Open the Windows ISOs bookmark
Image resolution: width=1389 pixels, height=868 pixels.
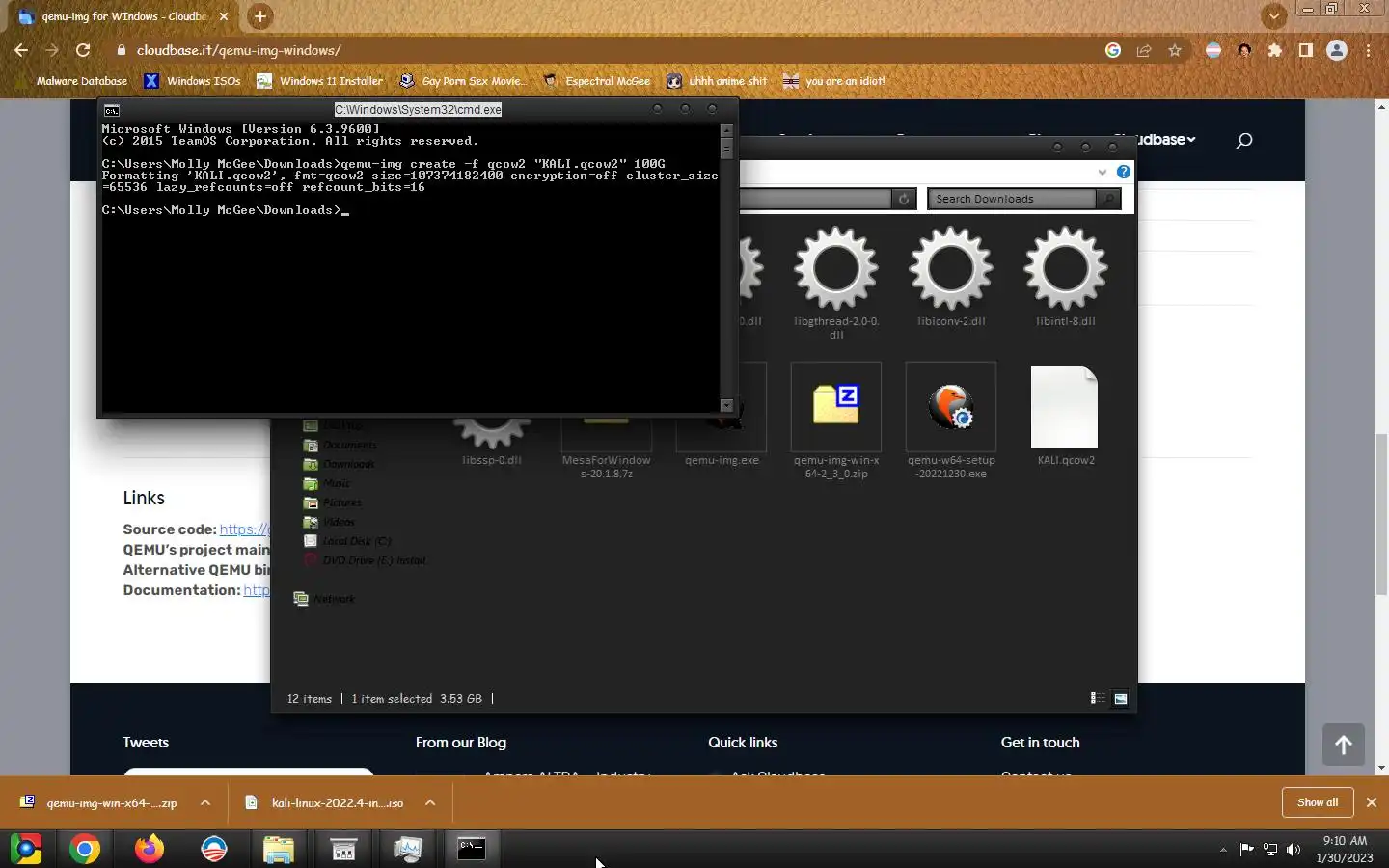tap(192, 81)
